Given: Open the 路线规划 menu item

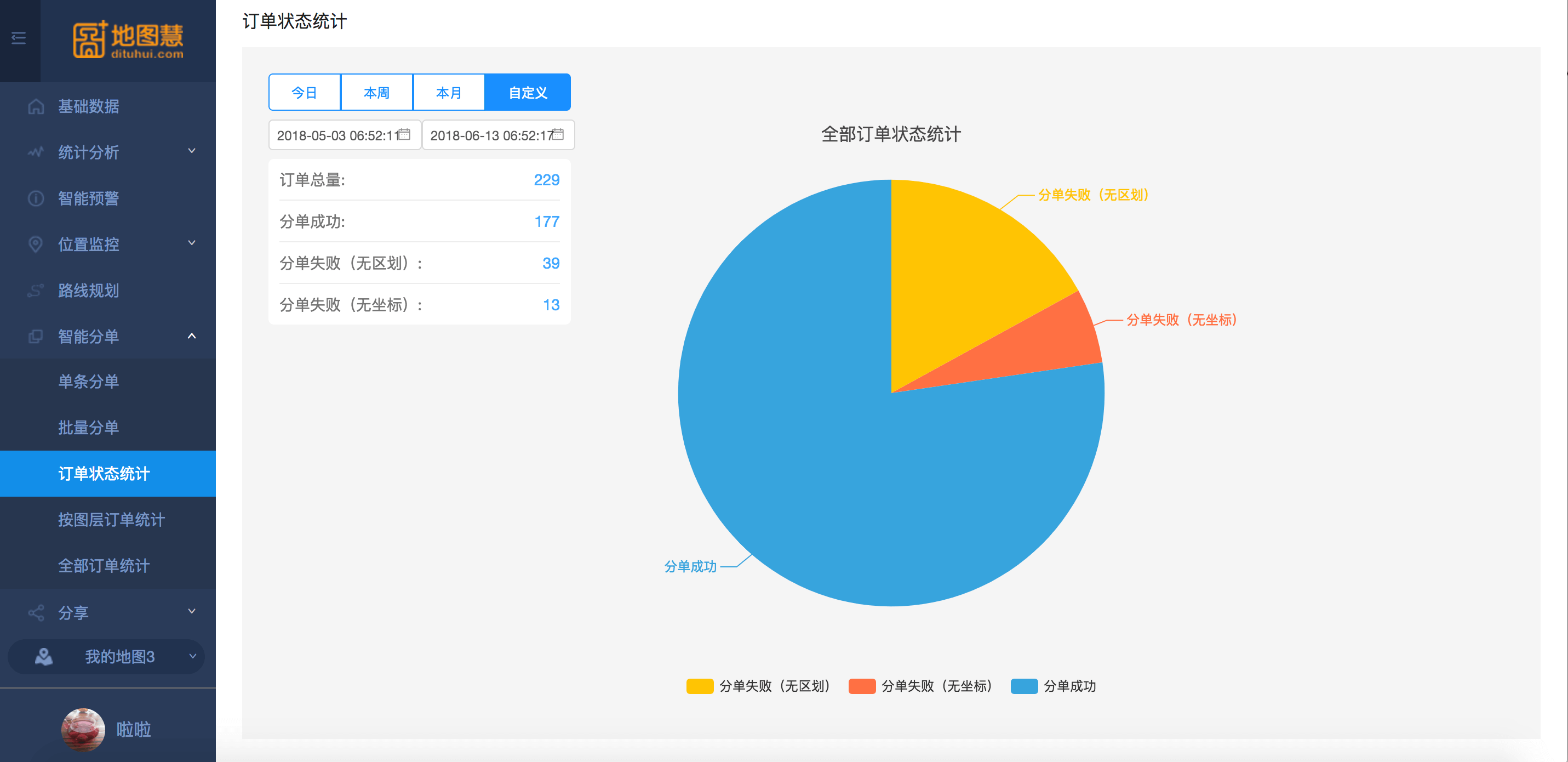Looking at the screenshot, I should 108,291.
